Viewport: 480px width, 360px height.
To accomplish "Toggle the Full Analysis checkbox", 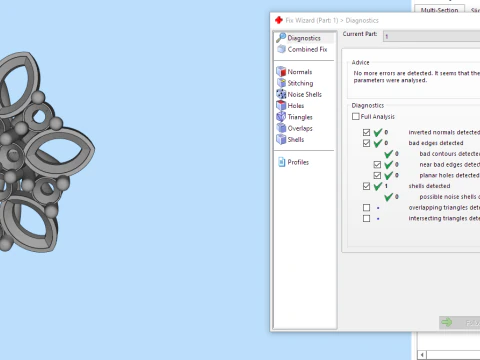I will [x=356, y=116].
